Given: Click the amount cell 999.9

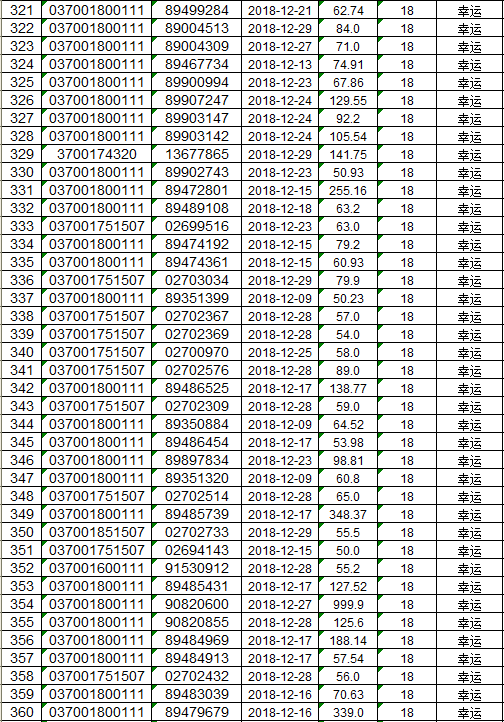Looking at the screenshot, I should (x=348, y=605).
